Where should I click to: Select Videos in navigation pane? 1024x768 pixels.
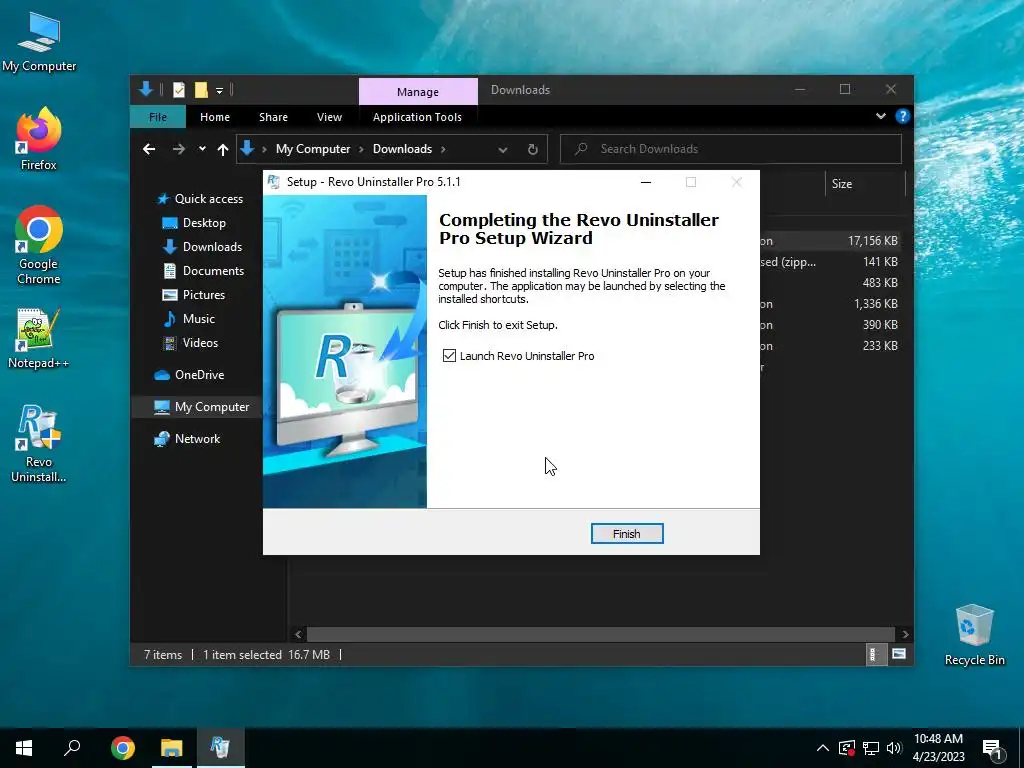[190, 343]
